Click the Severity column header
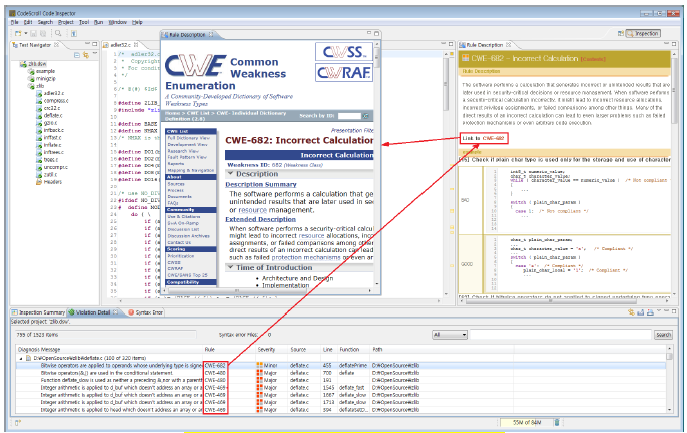Image resolution: width=687 pixels, height=433 pixels. point(266,349)
